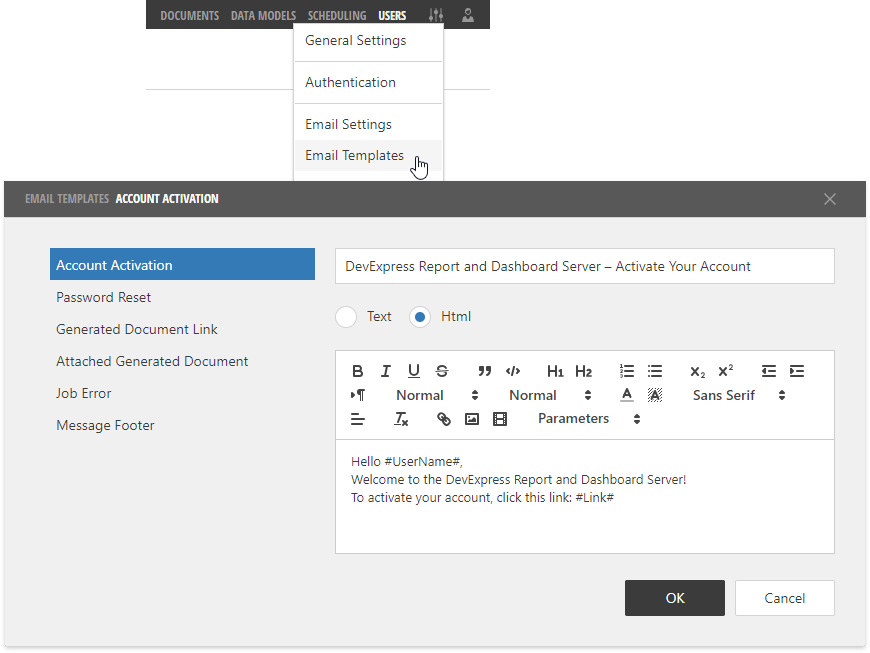The image size is (870, 653).
Task: Increase paragraph indent
Action: pos(797,371)
